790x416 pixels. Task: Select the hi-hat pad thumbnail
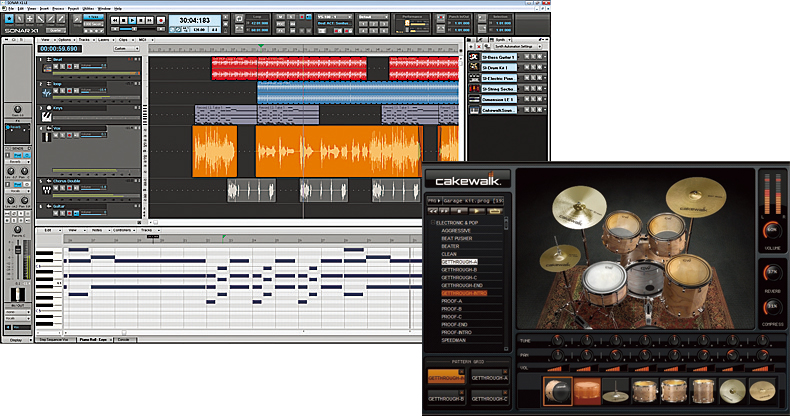(616, 391)
